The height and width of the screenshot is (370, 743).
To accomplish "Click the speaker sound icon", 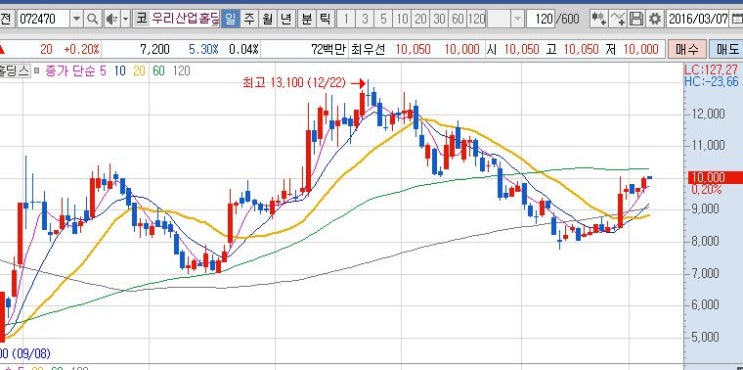I will [111, 19].
